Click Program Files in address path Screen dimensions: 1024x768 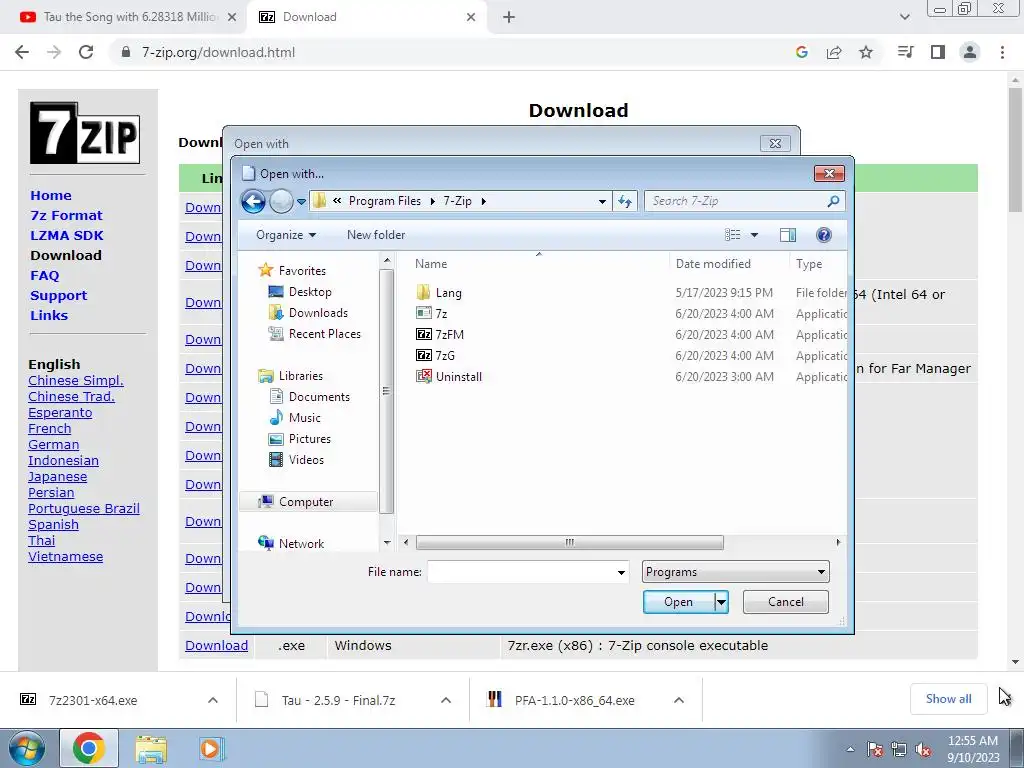coord(385,201)
